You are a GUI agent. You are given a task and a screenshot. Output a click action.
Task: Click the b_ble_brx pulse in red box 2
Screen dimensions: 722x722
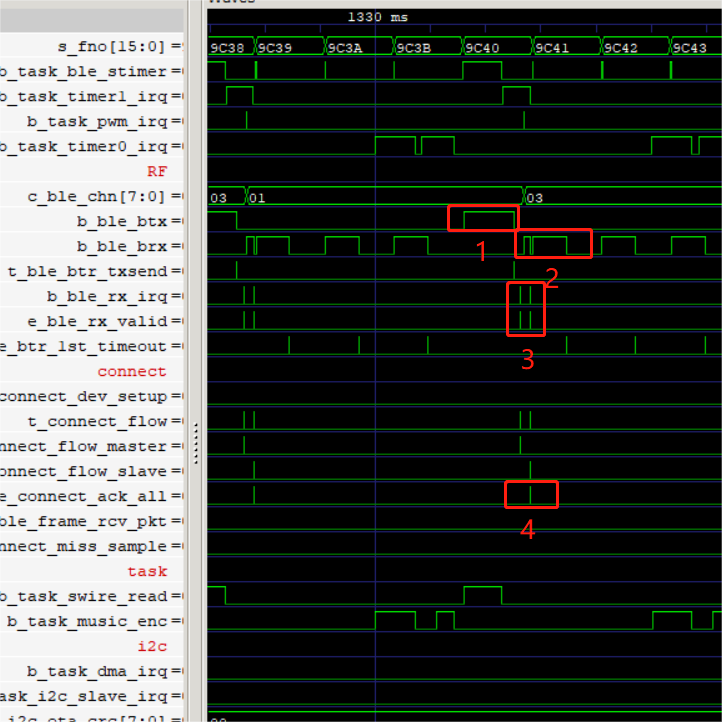[550, 243]
